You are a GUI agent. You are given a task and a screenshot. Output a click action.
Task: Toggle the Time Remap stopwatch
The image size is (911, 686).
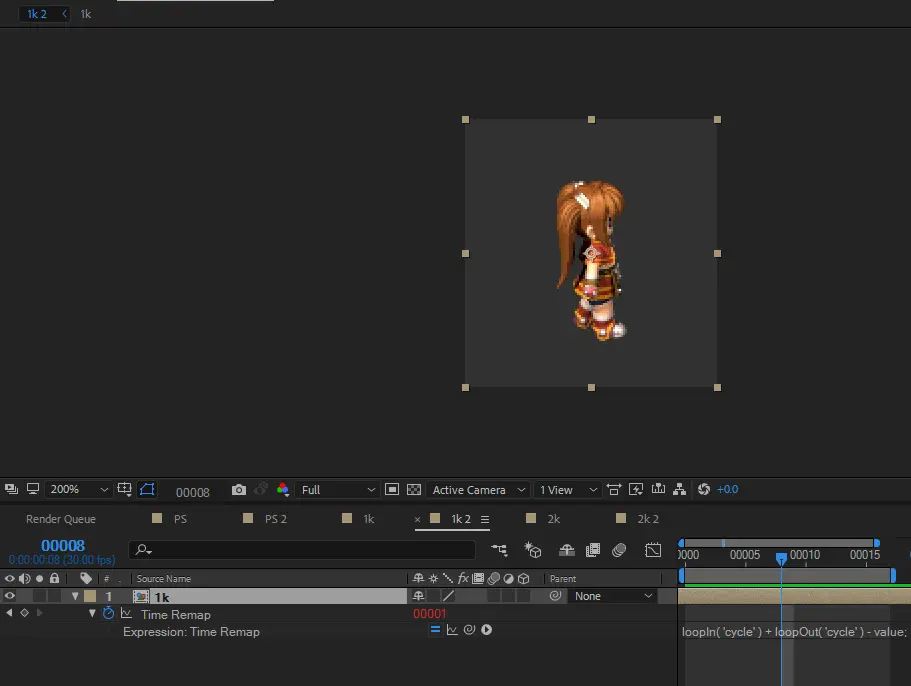pos(108,613)
